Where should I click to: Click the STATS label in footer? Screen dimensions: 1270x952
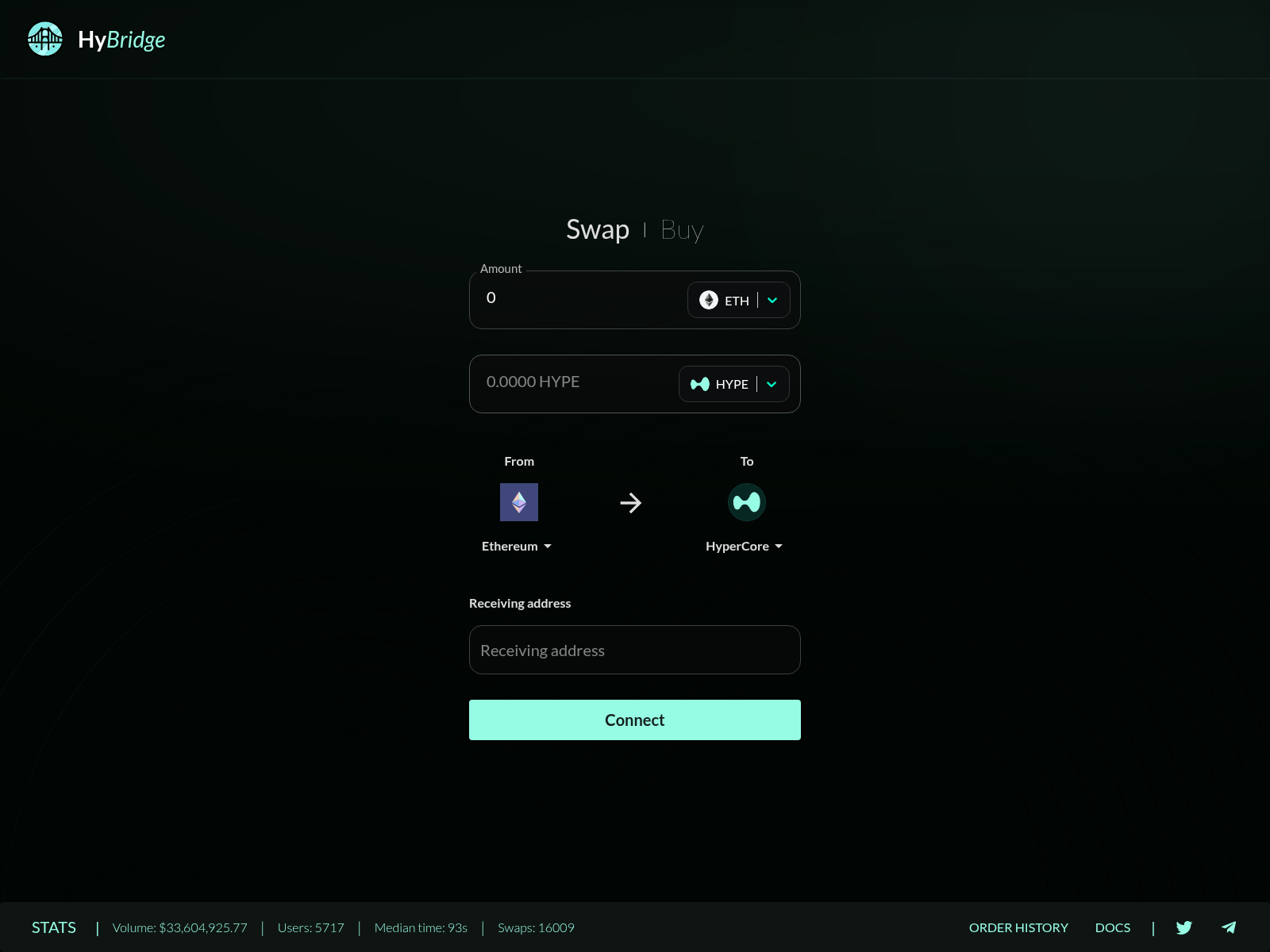(x=54, y=927)
